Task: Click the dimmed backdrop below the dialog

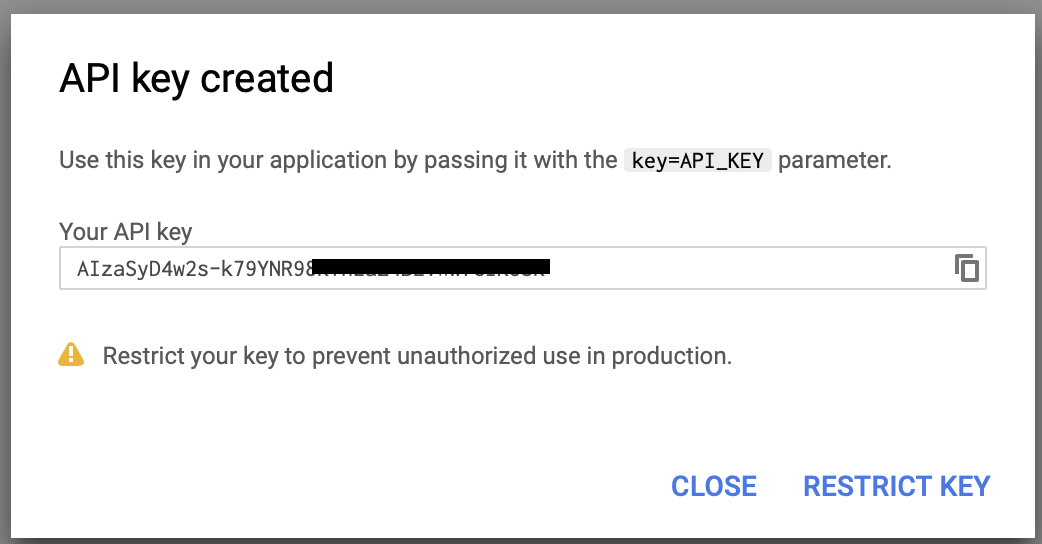Action: [521, 541]
